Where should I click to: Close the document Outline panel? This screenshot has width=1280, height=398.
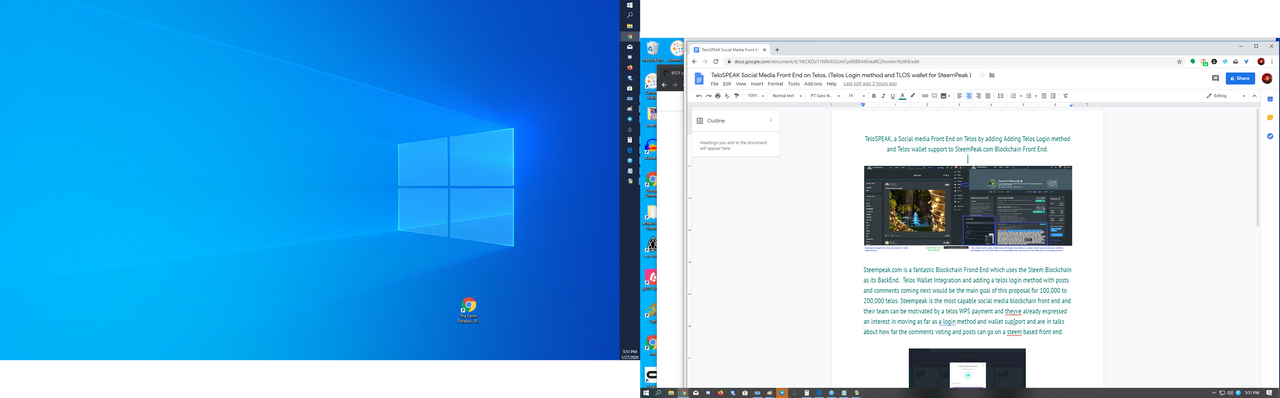point(770,121)
